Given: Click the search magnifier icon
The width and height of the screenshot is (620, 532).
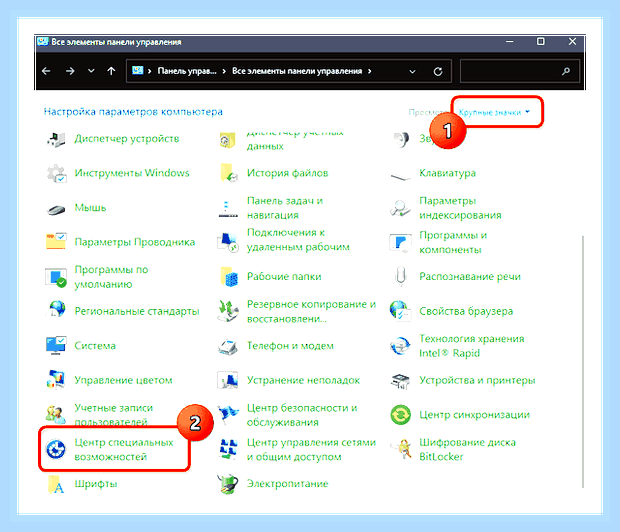Looking at the screenshot, I should 566,71.
